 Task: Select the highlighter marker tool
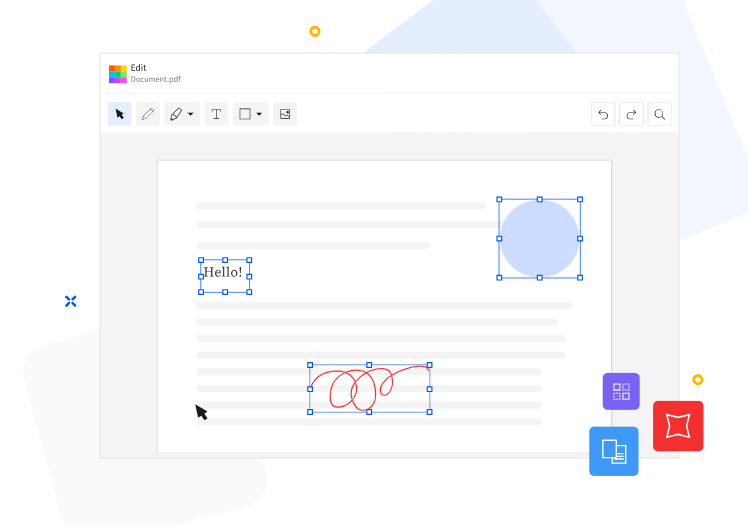tap(177, 114)
